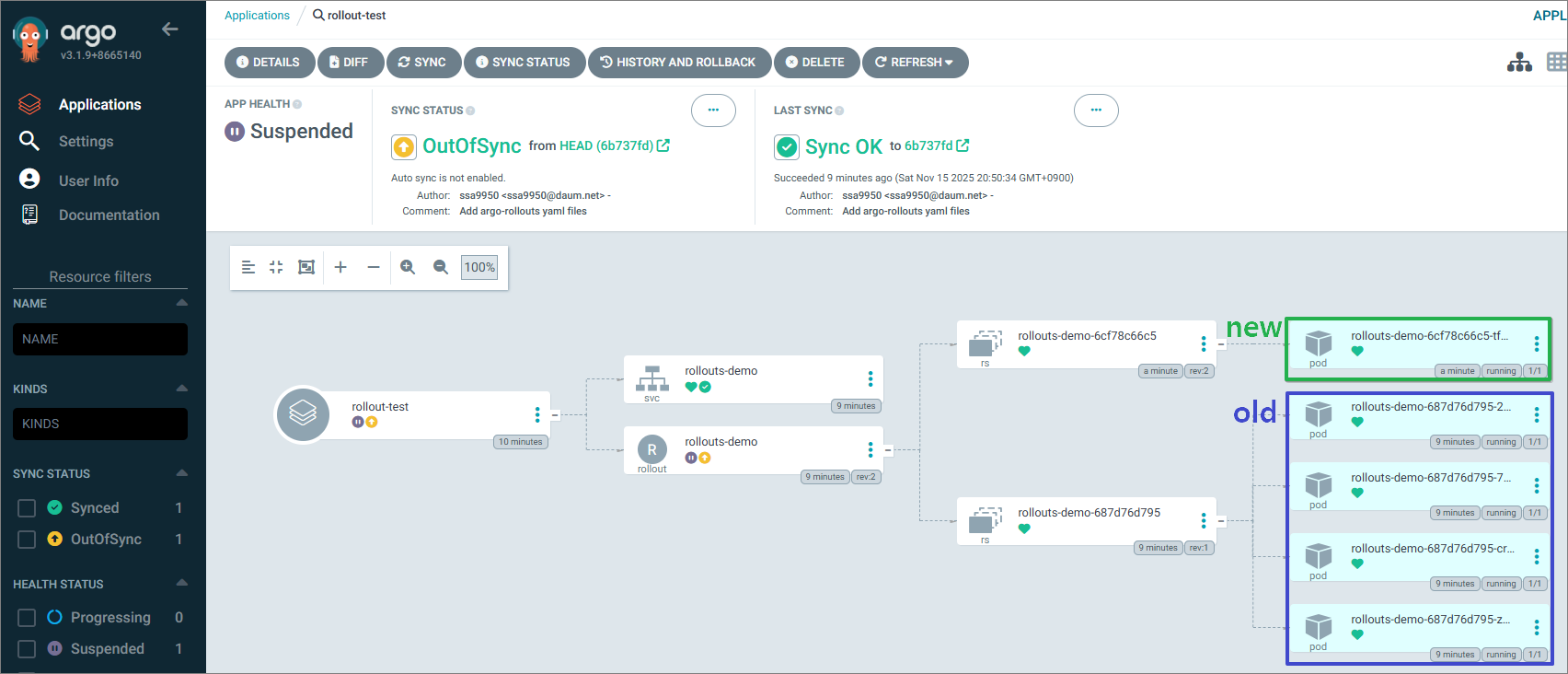Open the Last Sync more-options ellipsis

coord(1096,110)
